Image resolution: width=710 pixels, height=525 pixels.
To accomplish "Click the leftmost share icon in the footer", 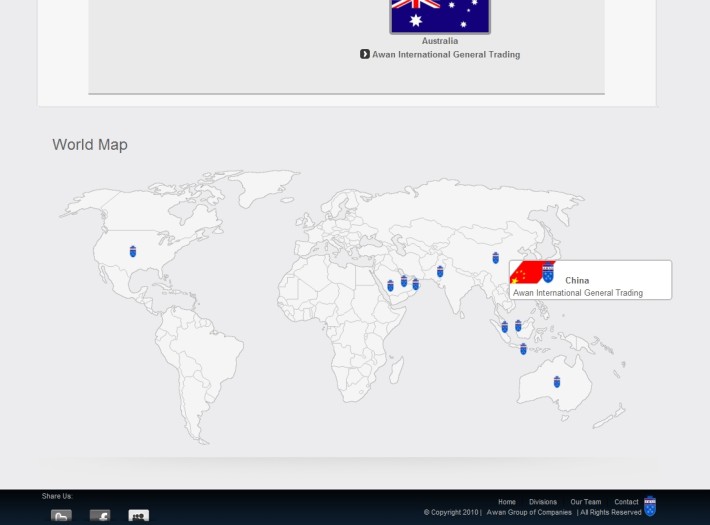I will [x=61, y=516].
